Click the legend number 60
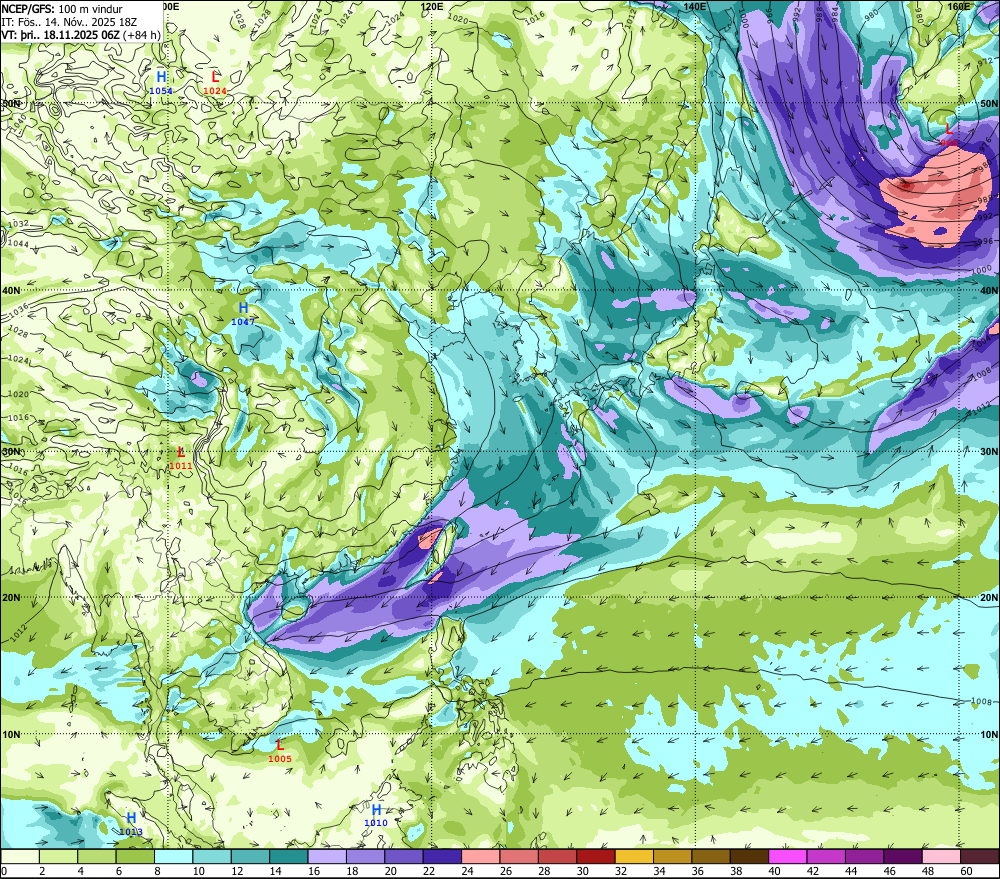 click(x=966, y=871)
